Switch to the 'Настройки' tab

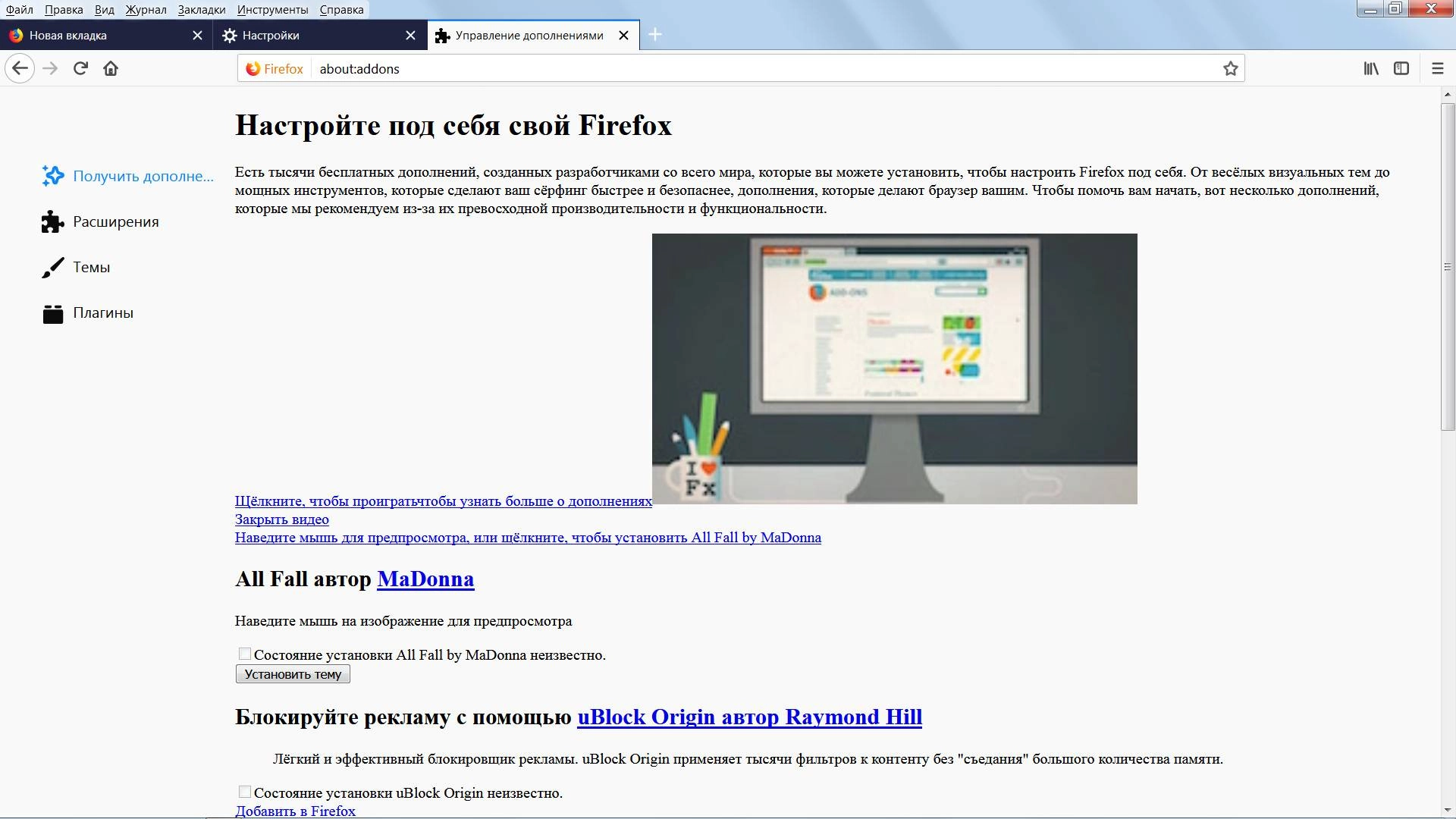tap(319, 36)
